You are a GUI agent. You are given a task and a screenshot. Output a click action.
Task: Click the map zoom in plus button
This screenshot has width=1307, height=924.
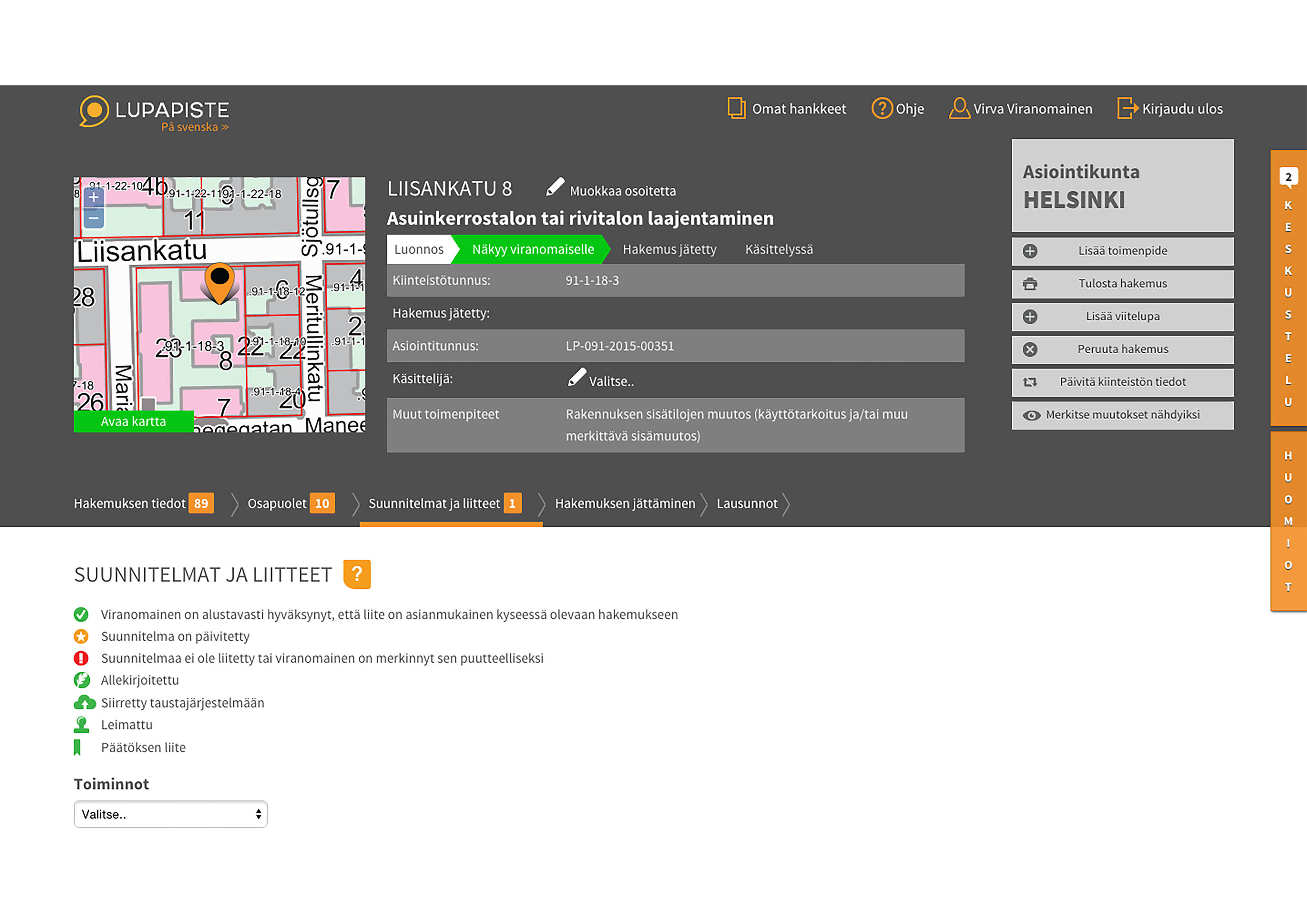(x=94, y=197)
